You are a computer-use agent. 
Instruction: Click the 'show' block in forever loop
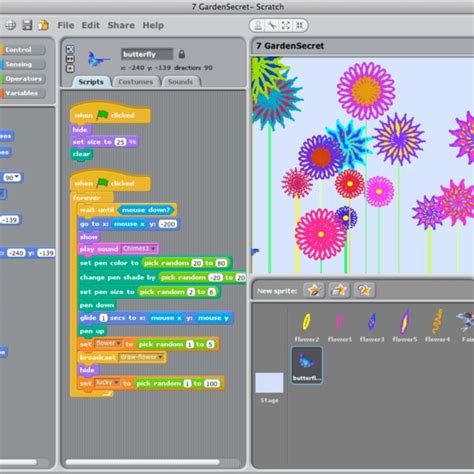[89, 237]
